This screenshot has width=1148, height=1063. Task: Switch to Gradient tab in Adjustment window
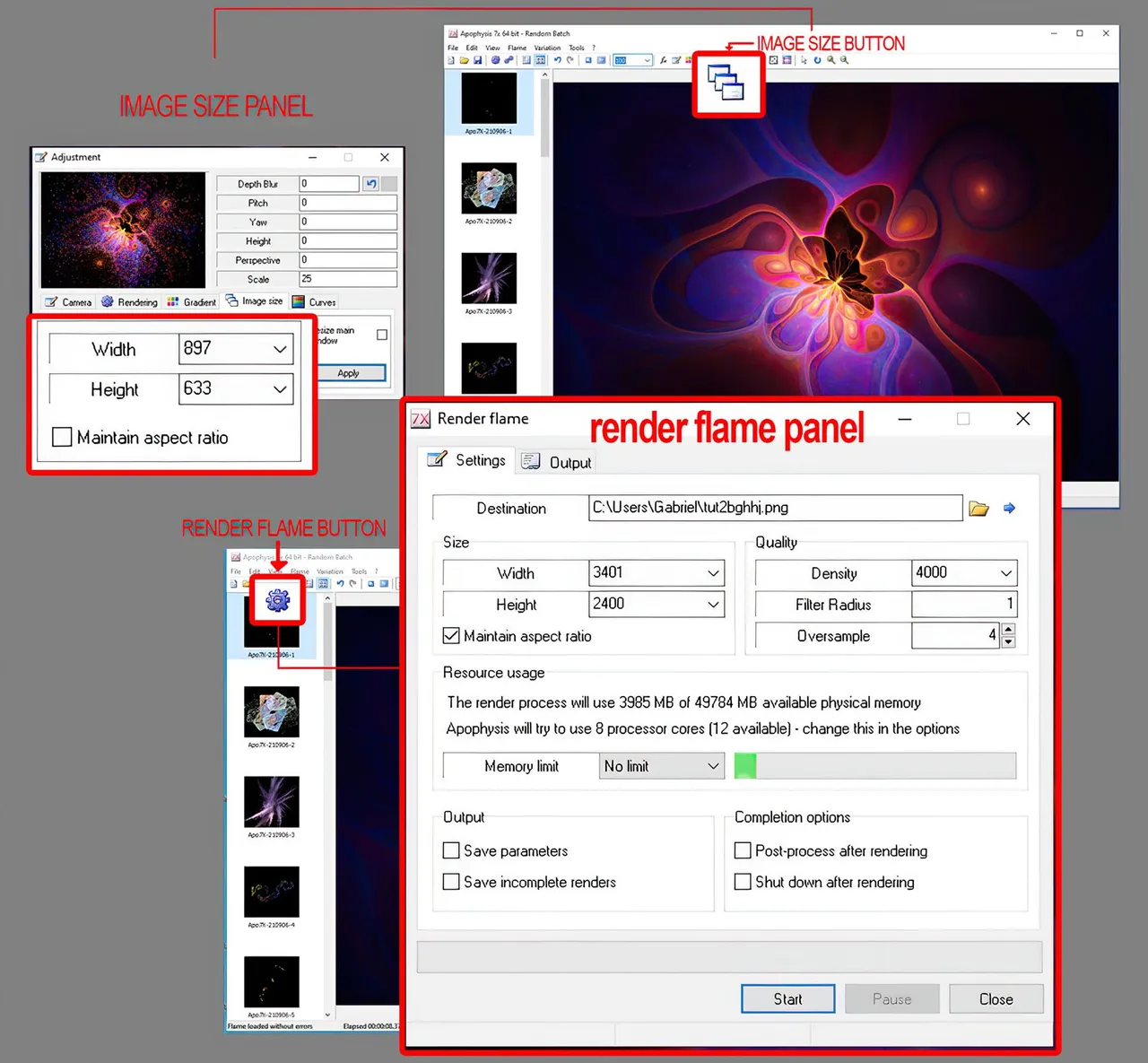point(191,302)
